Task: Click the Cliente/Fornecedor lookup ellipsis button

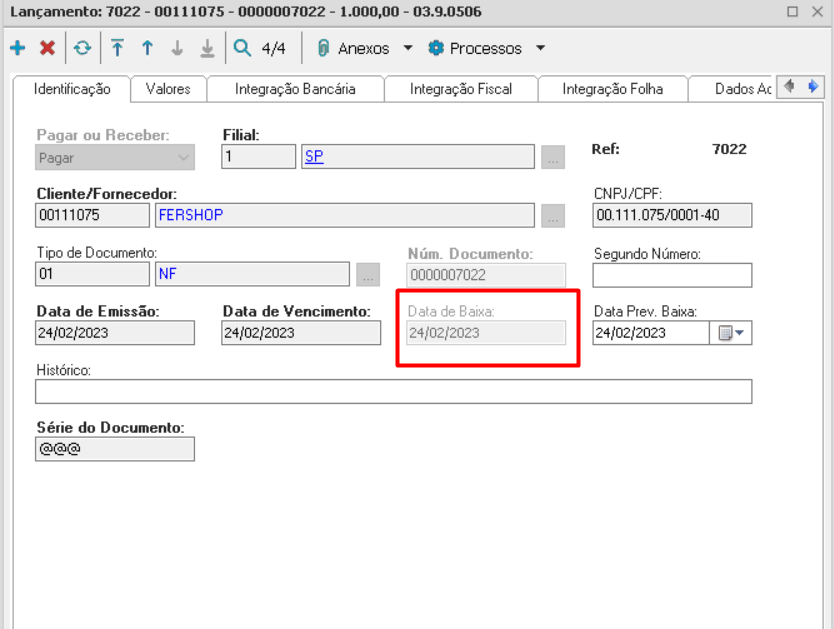Action: pos(553,216)
